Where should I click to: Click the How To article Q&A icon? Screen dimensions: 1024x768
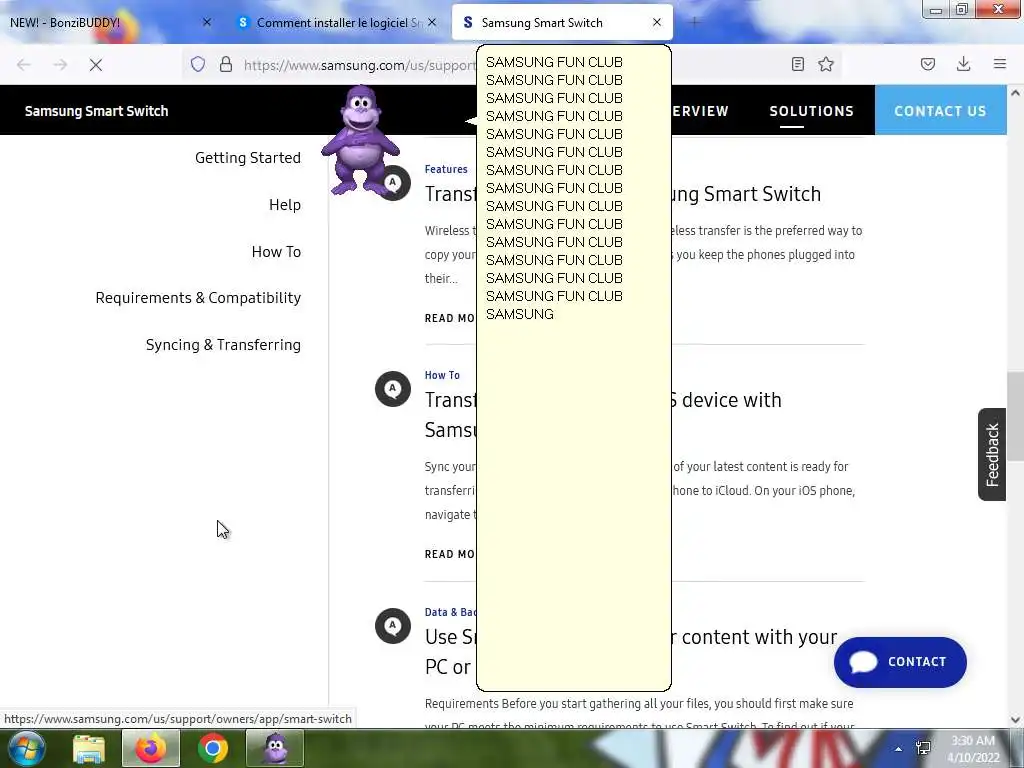click(x=392, y=389)
